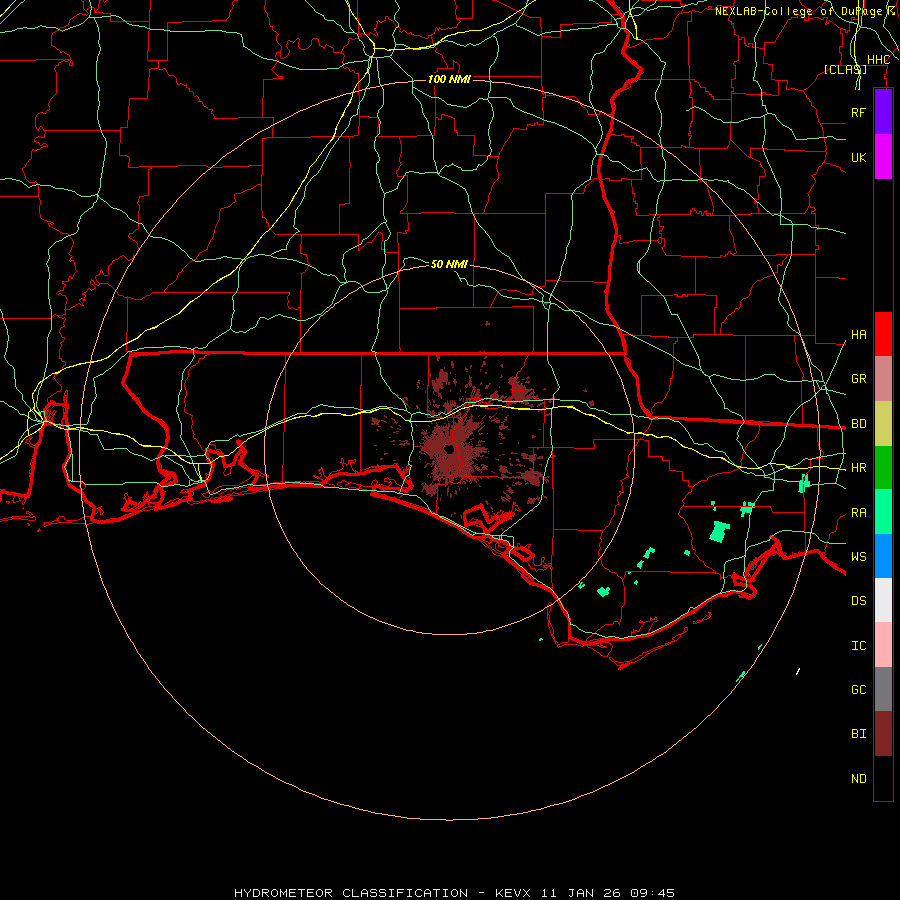900x900 pixels.
Task: Click the NEXLAB-College of DuPage text
Action: 798,11
